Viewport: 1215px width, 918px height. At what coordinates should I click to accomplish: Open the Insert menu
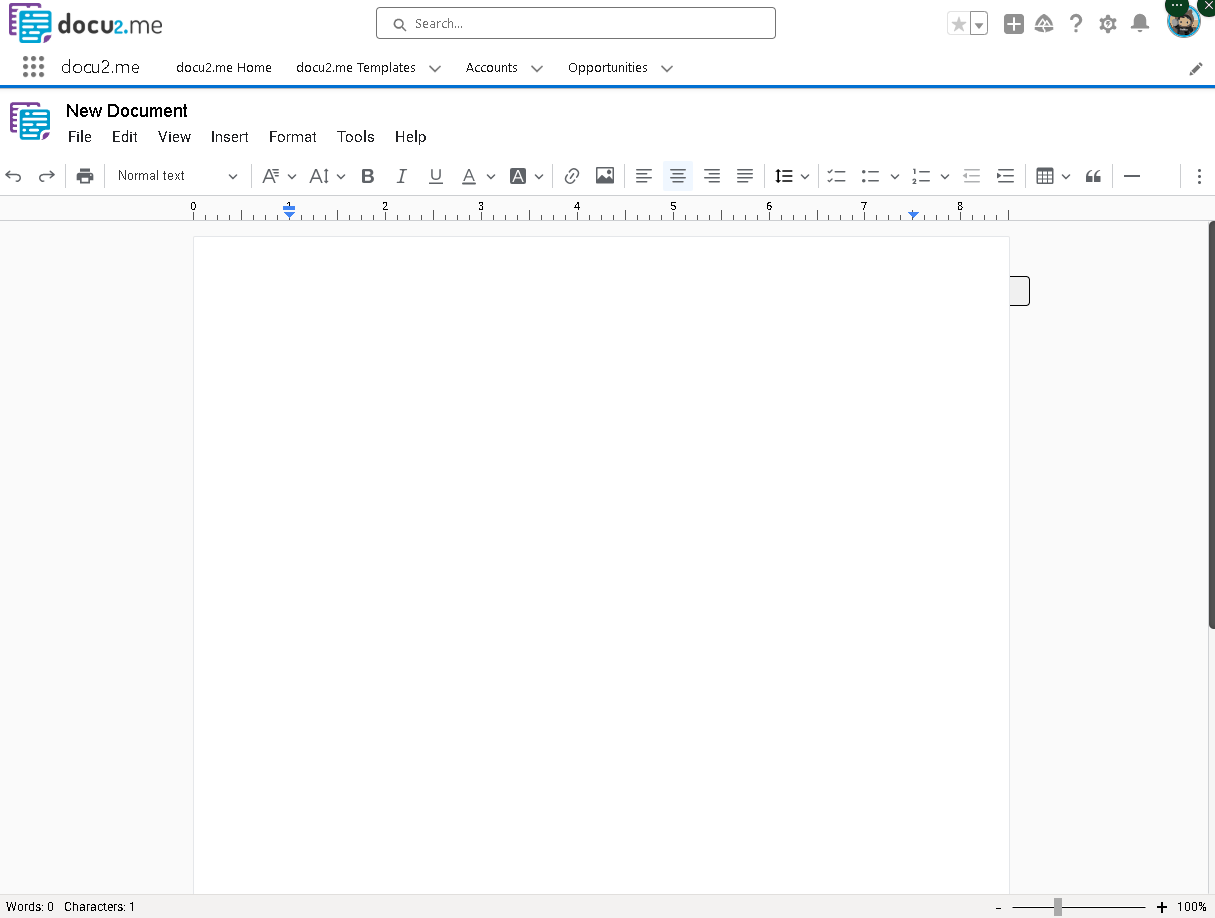pyautogui.click(x=230, y=137)
